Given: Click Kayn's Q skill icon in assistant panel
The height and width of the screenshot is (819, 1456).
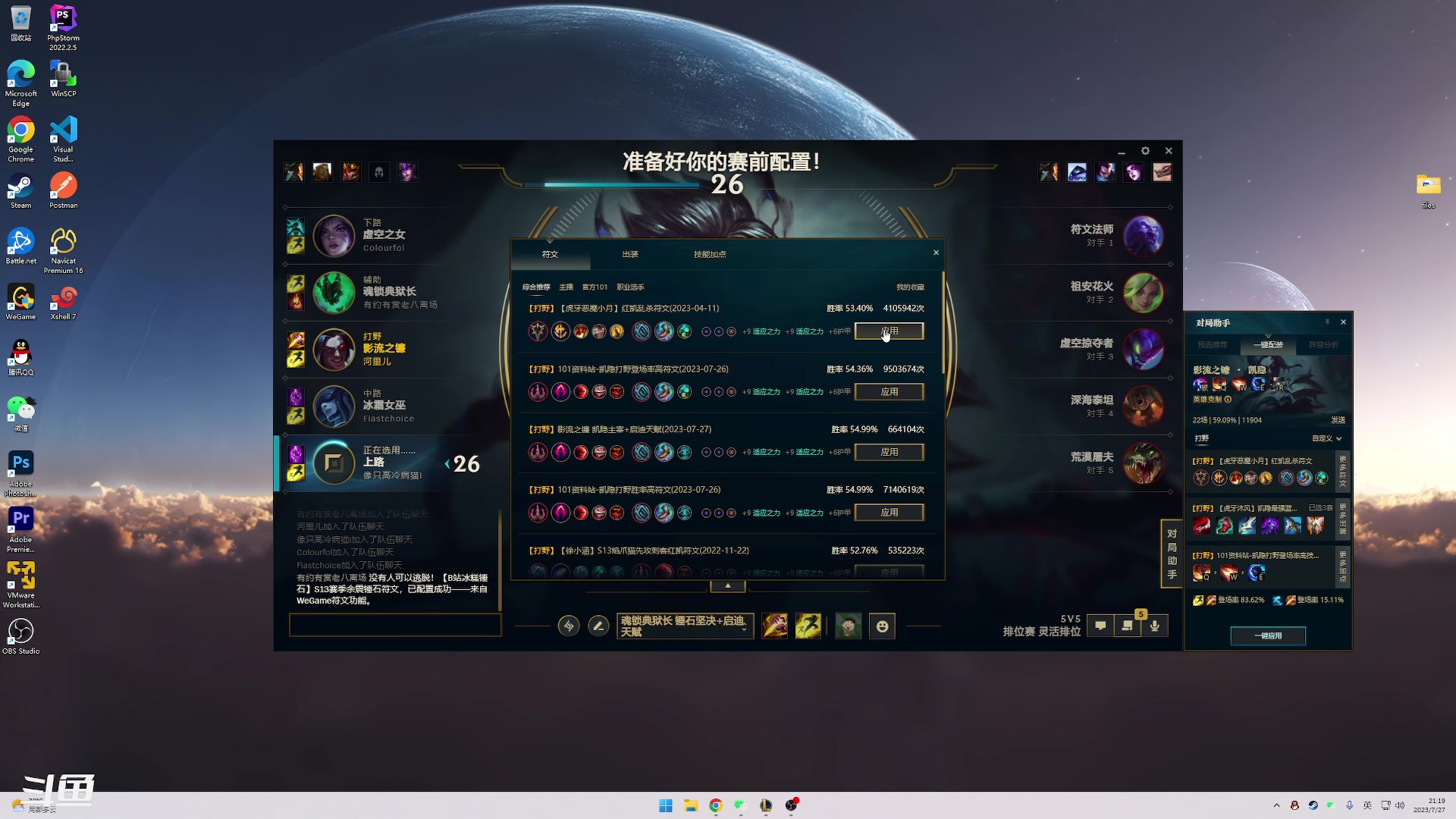Looking at the screenshot, I should click(1220, 384).
